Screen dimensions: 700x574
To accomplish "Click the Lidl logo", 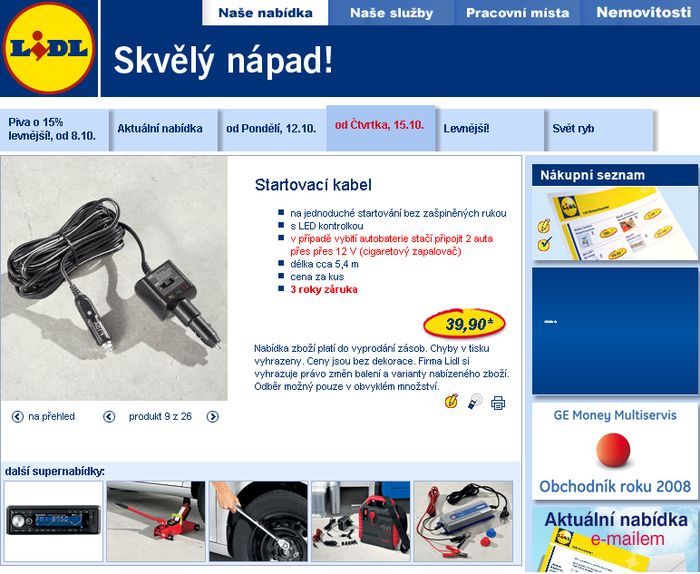I will 49,48.
